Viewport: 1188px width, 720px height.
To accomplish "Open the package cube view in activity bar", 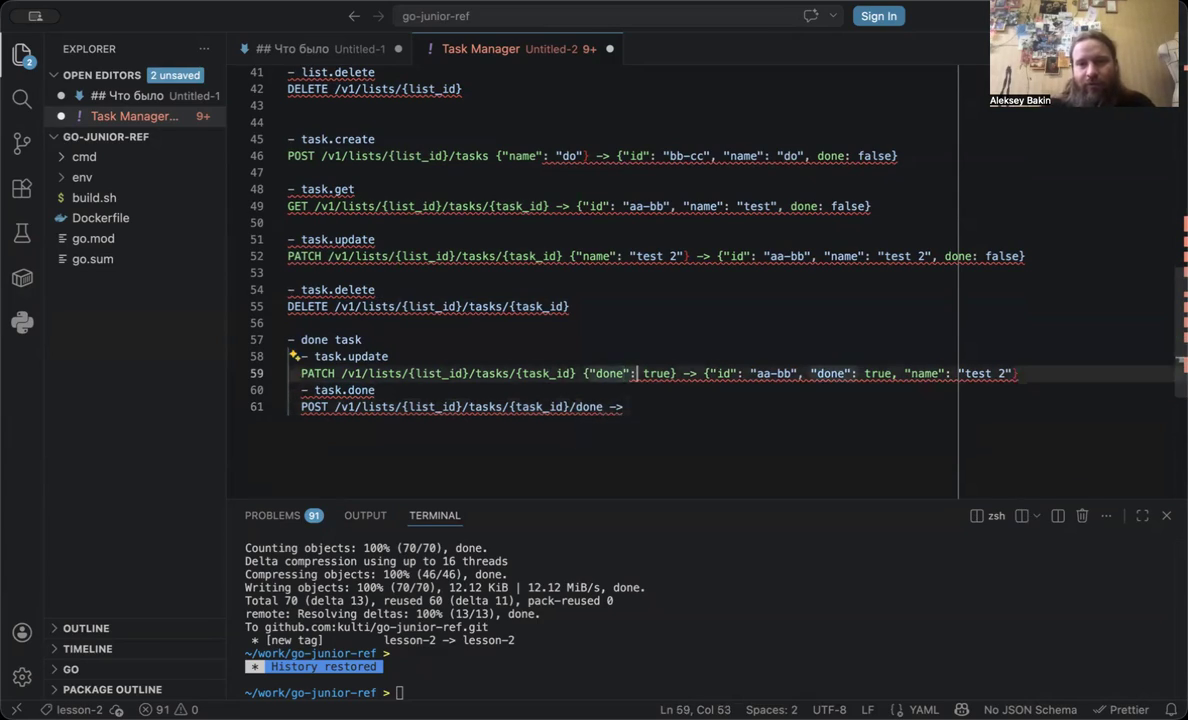I will pos(22,278).
